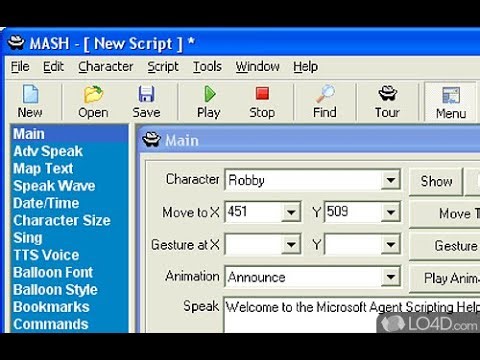Expand the Move to Y dropdown arrow
Image resolution: width=480 pixels, height=360 pixels.
(391, 212)
